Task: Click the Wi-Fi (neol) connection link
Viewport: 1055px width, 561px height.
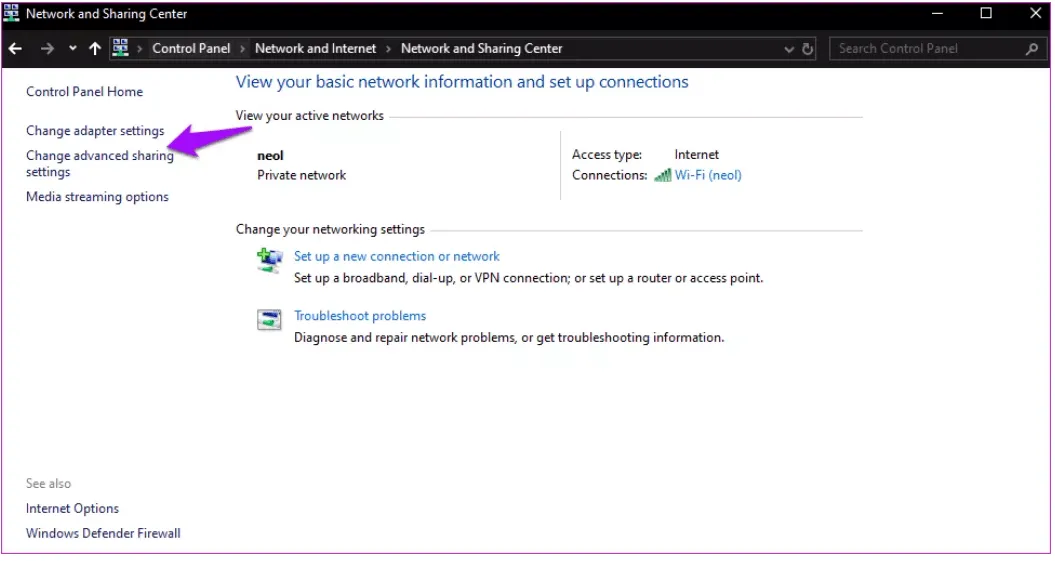Action: click(707, 175)
